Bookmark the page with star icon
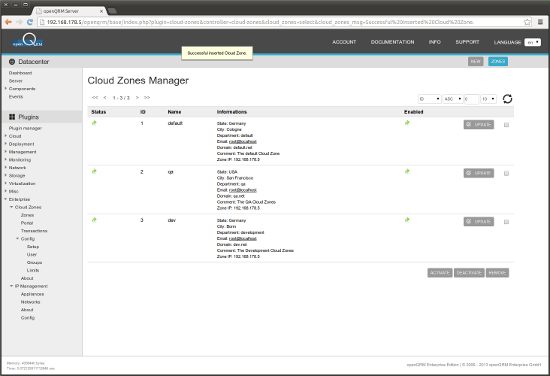The image size is (550, 376). tap(527, 22)
